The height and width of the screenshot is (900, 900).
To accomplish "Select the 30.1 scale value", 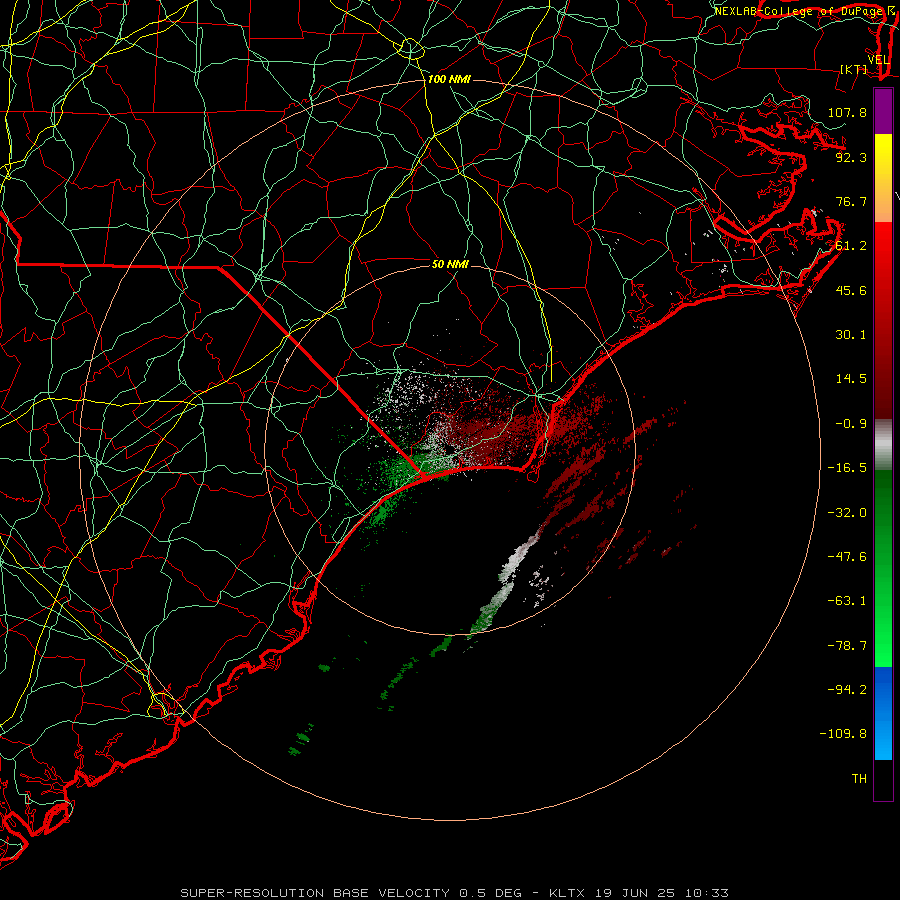I will pyautogui.click(x=851, y=335).
